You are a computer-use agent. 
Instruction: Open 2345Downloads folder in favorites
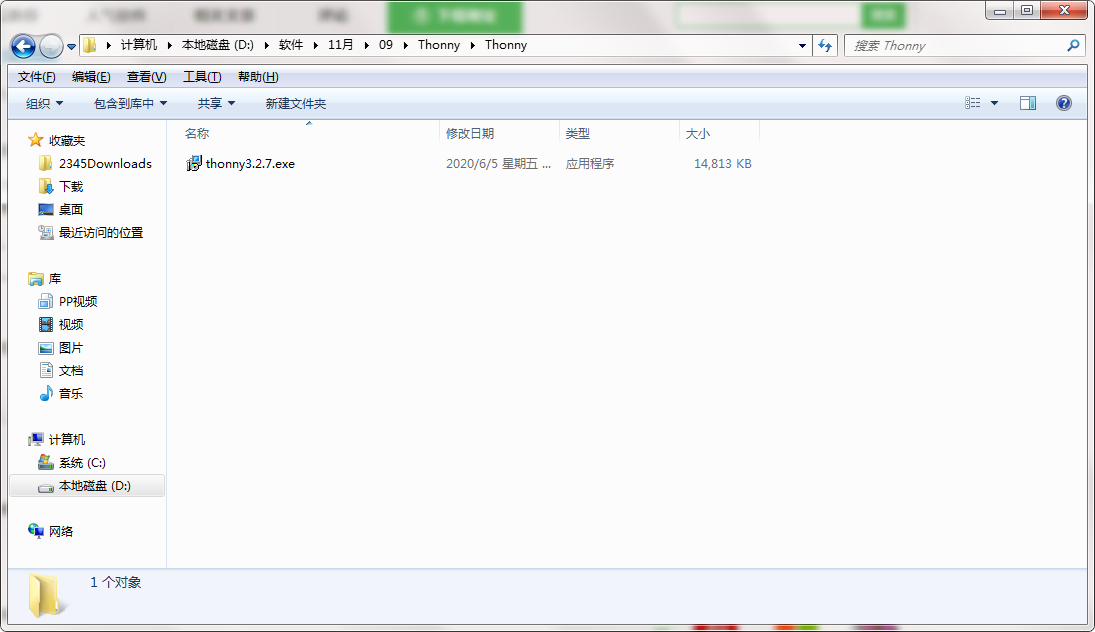click(105, 164)
